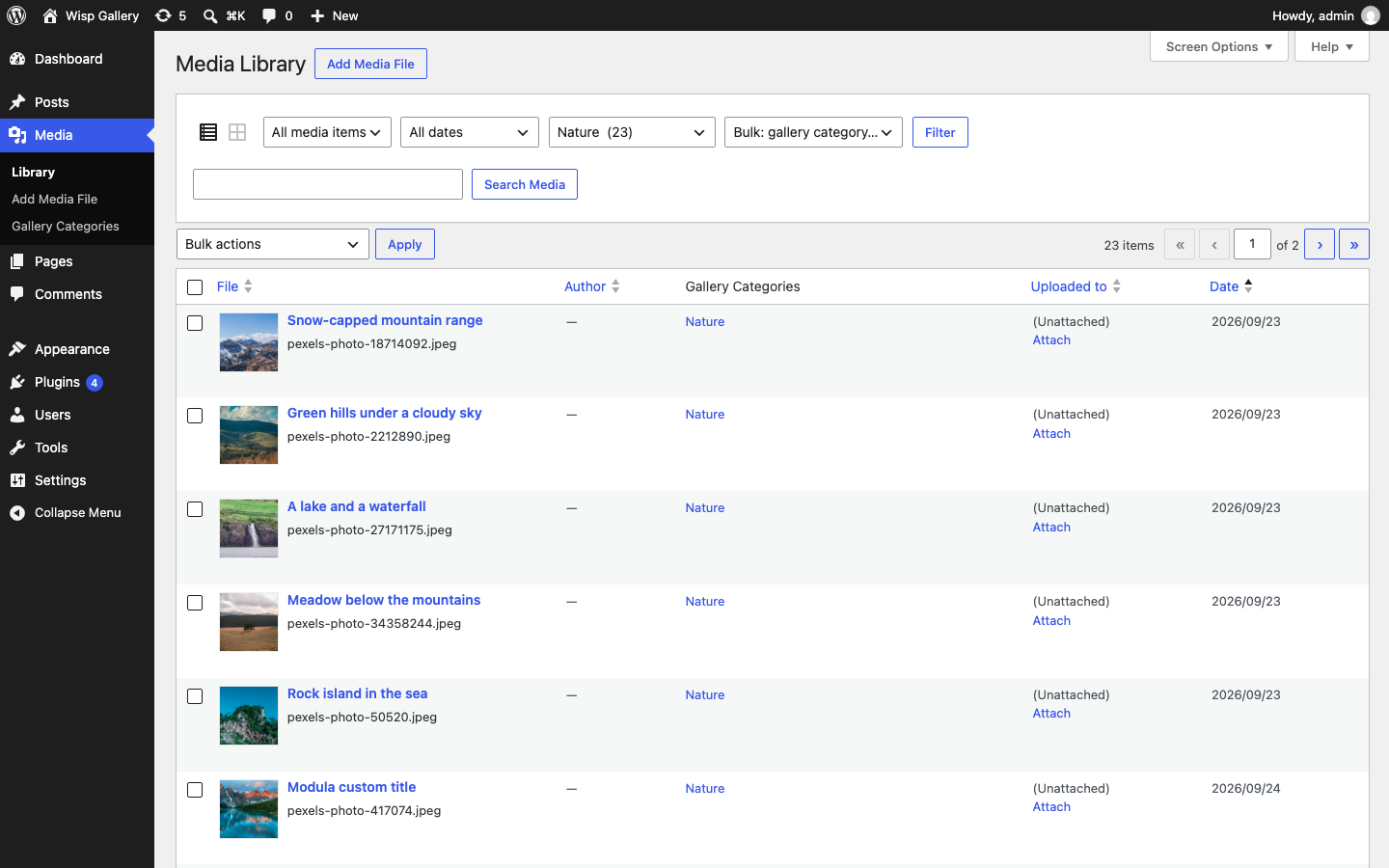Tick checkbox for A lake and a waterfall
This screenshot has height=868, width=1389.
(195, 509)
